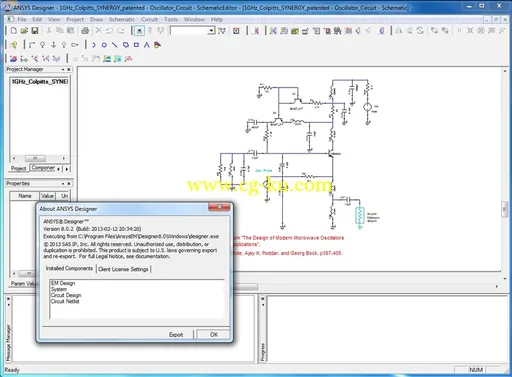Select 'Circuit Design' in installed components list
The image size is (512, 377).
point(66,295)
